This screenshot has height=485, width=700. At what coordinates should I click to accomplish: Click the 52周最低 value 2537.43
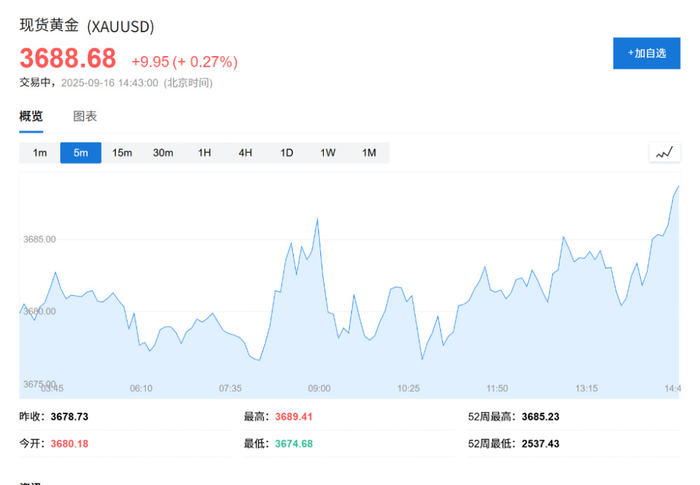(542, 443)
